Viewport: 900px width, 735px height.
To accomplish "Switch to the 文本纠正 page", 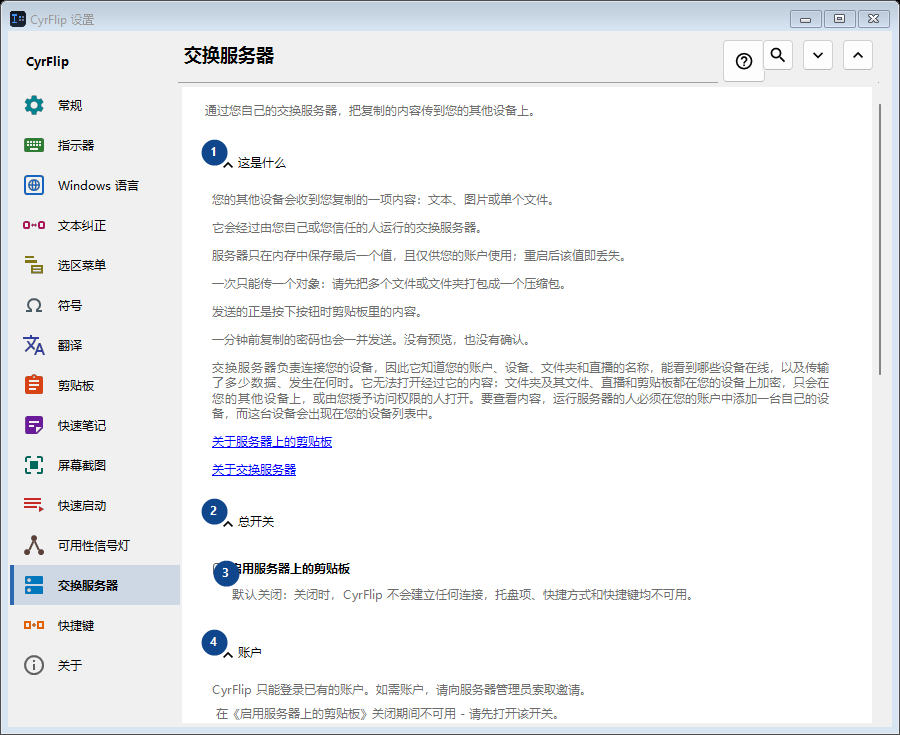I will point(95,225).
